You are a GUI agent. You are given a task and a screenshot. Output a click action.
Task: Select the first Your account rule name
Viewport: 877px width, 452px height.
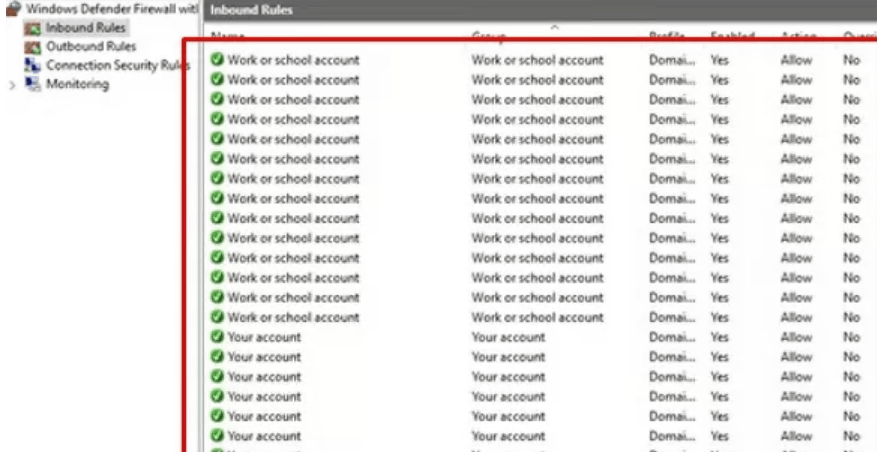click(264, 337)
